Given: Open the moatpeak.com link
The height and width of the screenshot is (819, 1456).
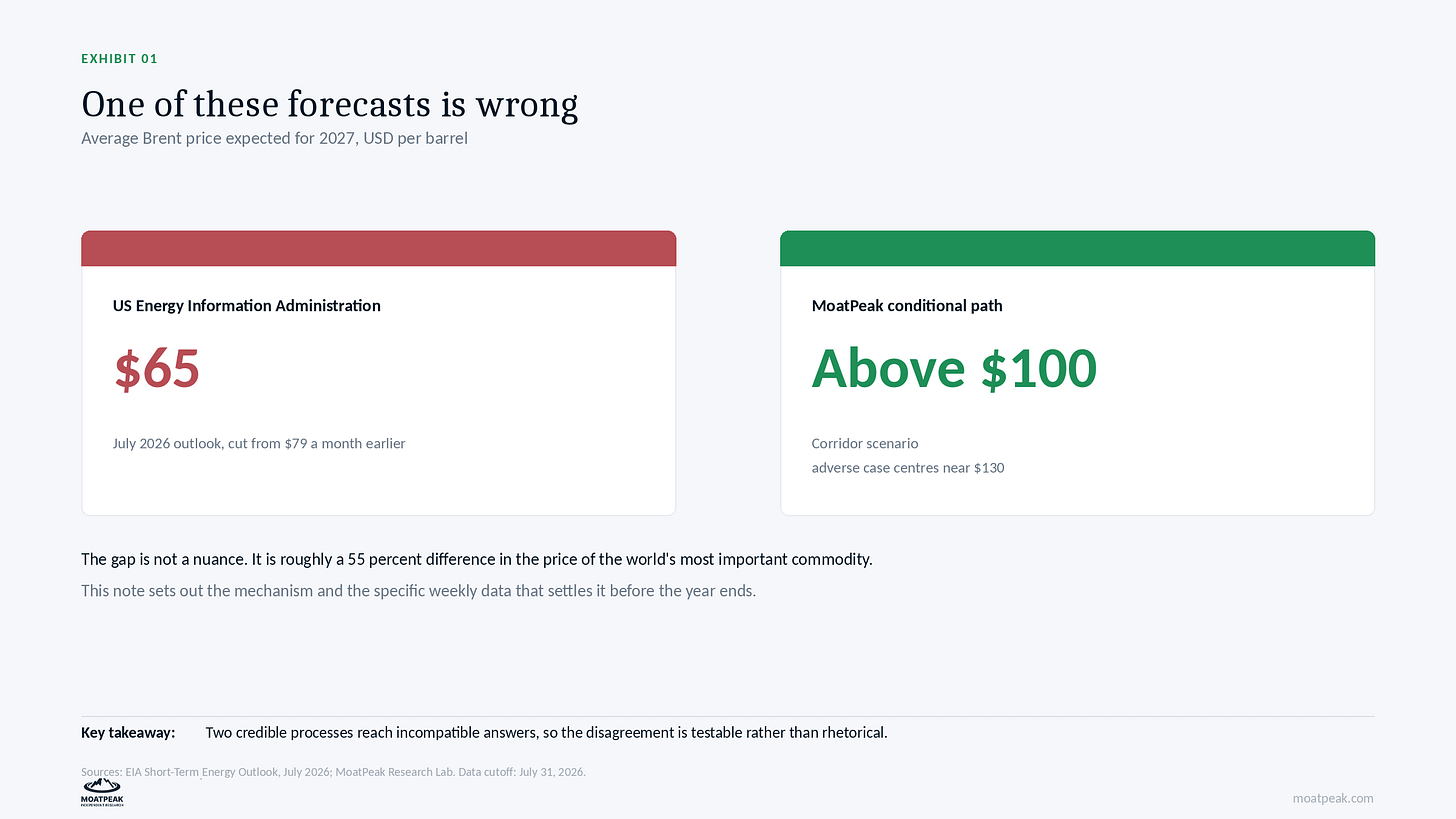Looking at the screenshot, I should coord(1333,798).
